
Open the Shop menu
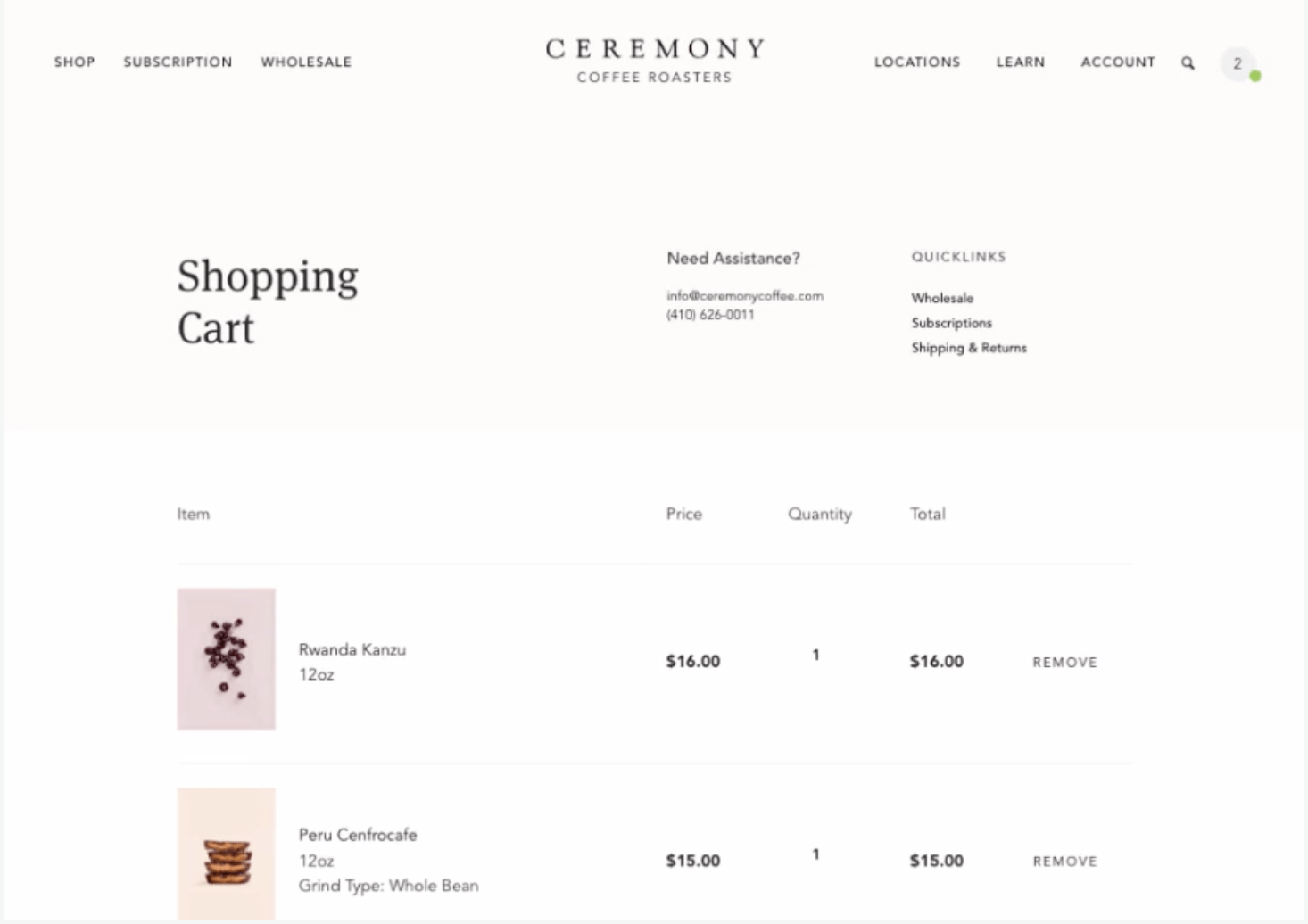coord(74,62)
